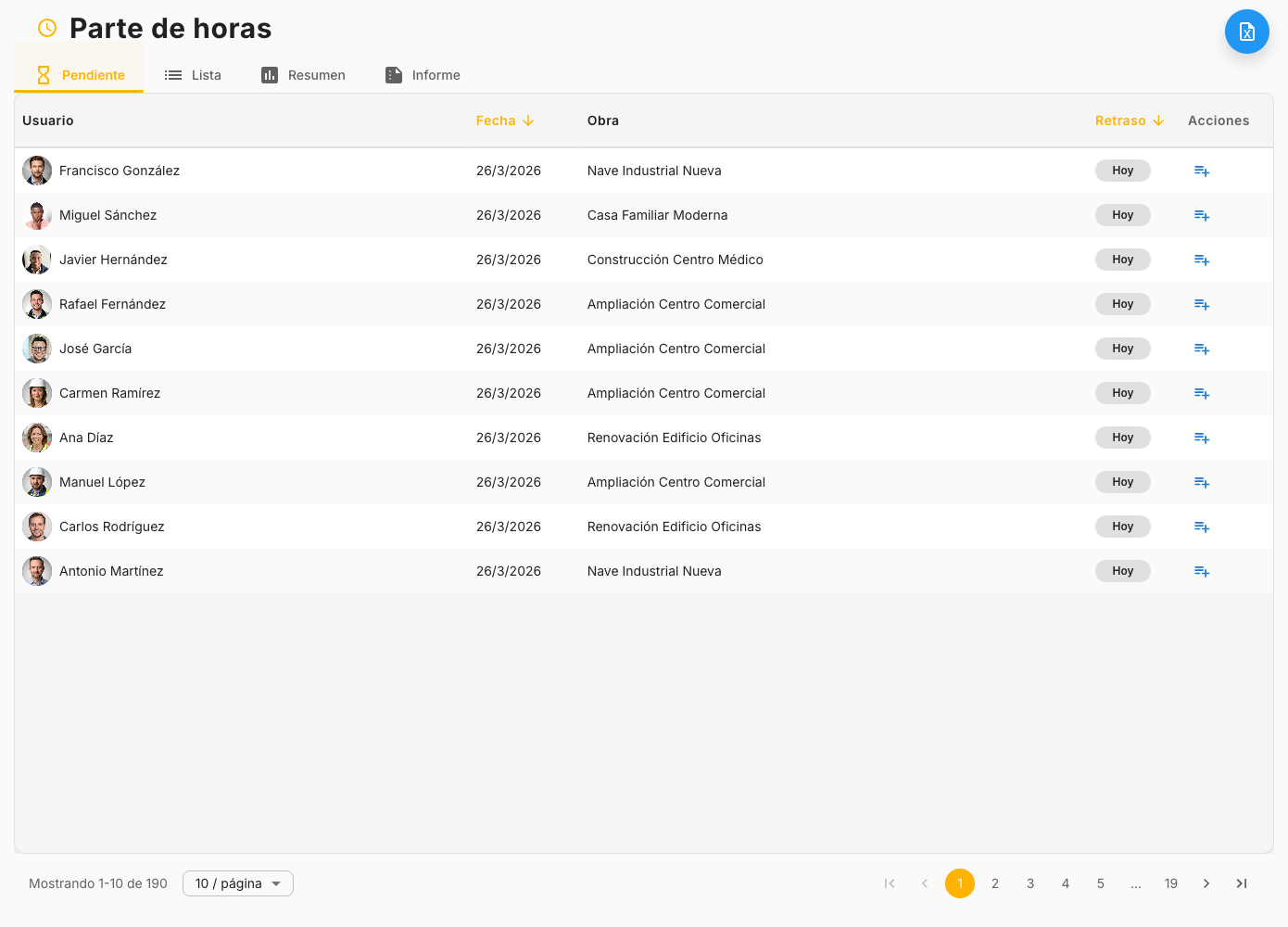Go to page 2
The height and width of the screenshot is (927, 1288).
994,883
